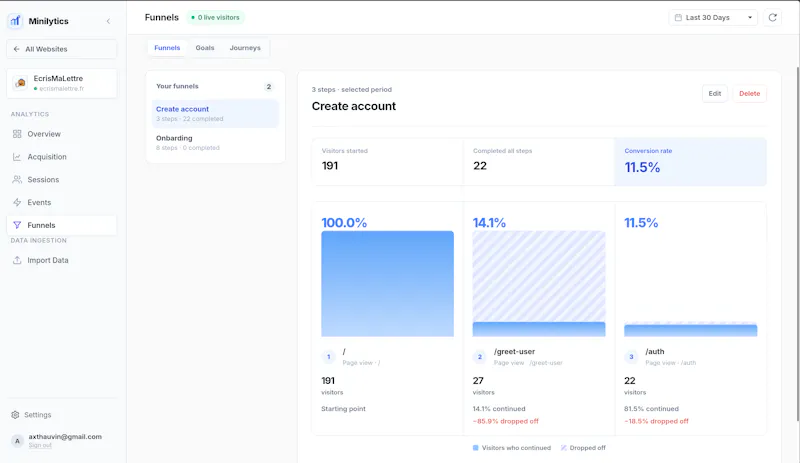Click the 0 live visitors badge
The width and height of the screenshot is (800, 463).
(215, 17)
